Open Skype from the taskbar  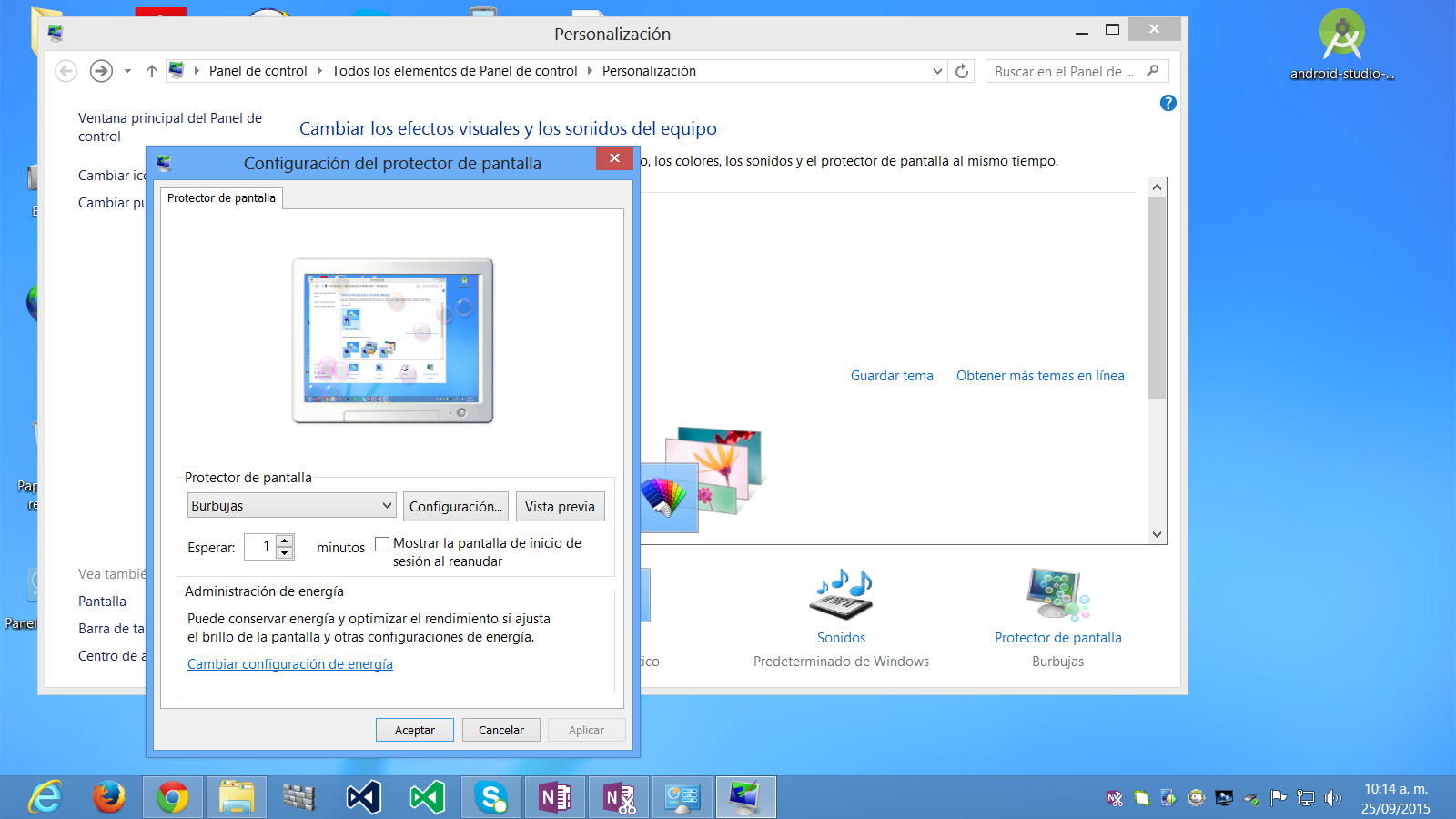[491, 798]
